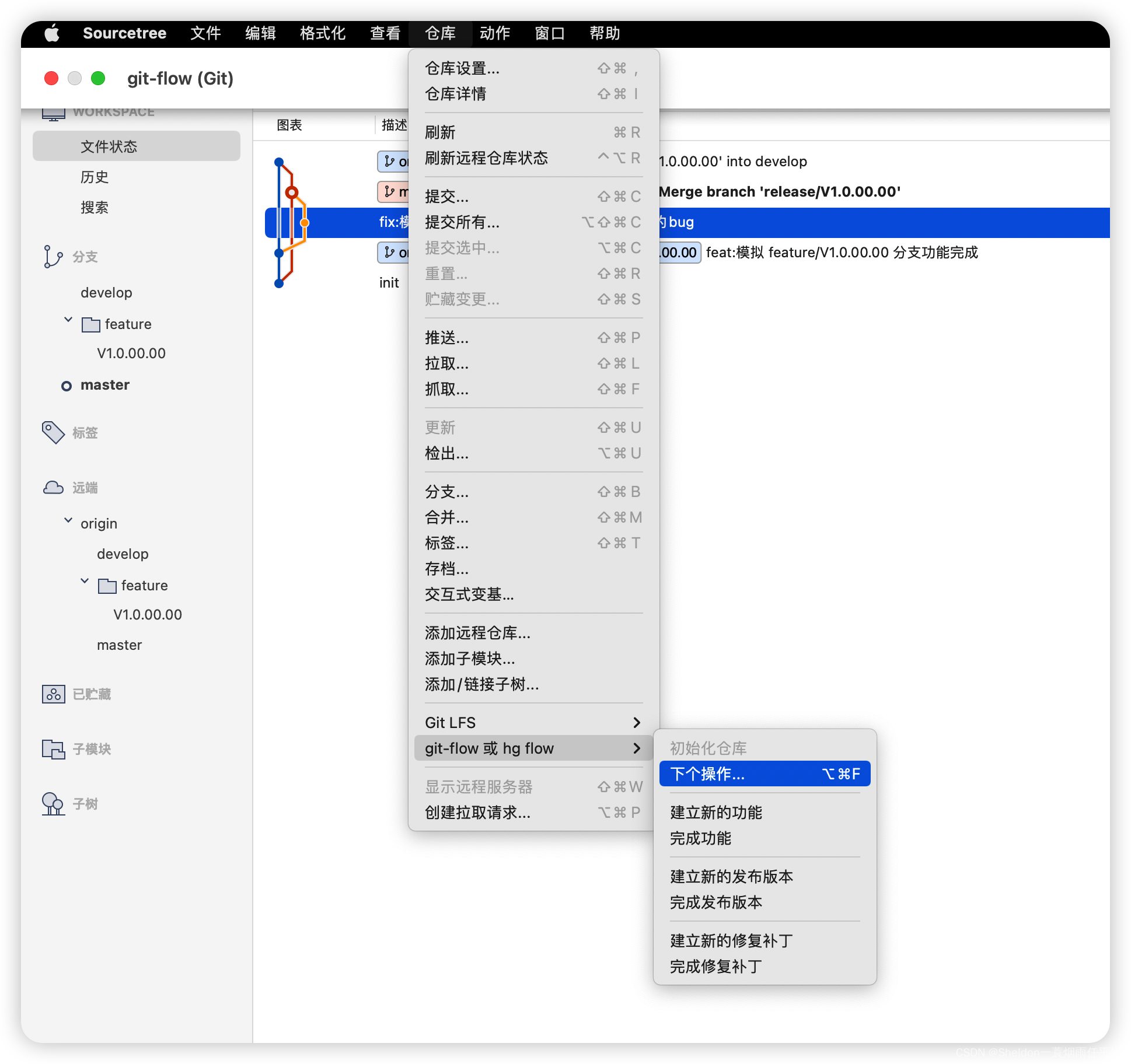
Task: Open the 窗口 menu
Action: coord(550,33)
